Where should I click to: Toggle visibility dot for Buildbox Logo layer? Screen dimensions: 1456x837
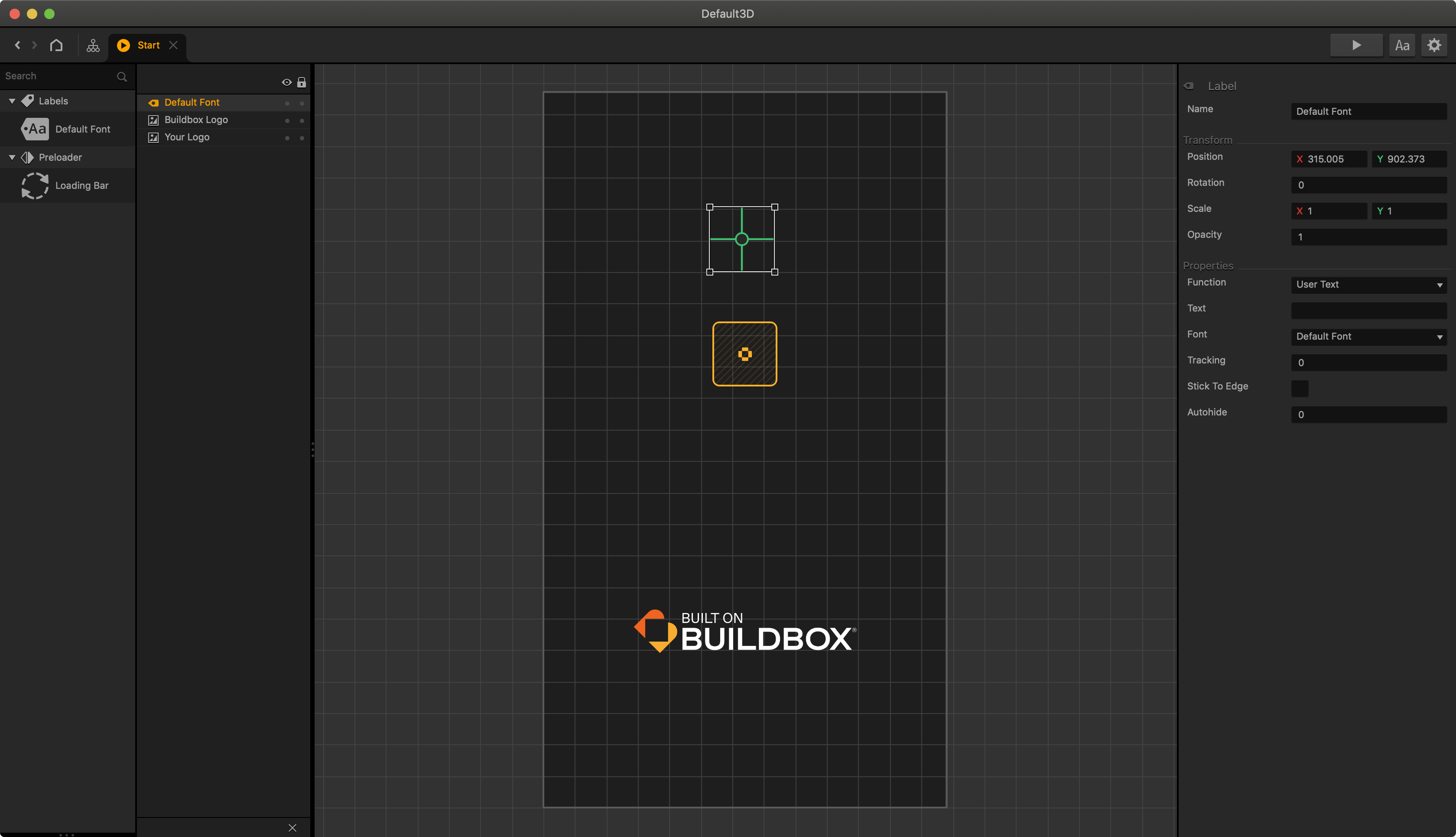287,120
